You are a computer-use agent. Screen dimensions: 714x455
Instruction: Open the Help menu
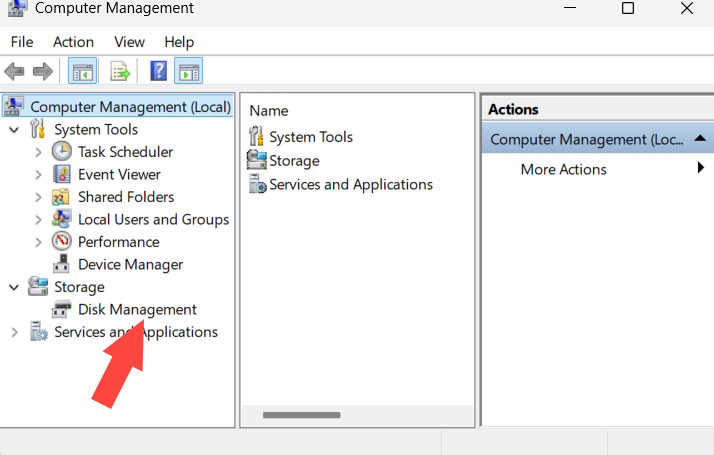(x=179, y=42)
